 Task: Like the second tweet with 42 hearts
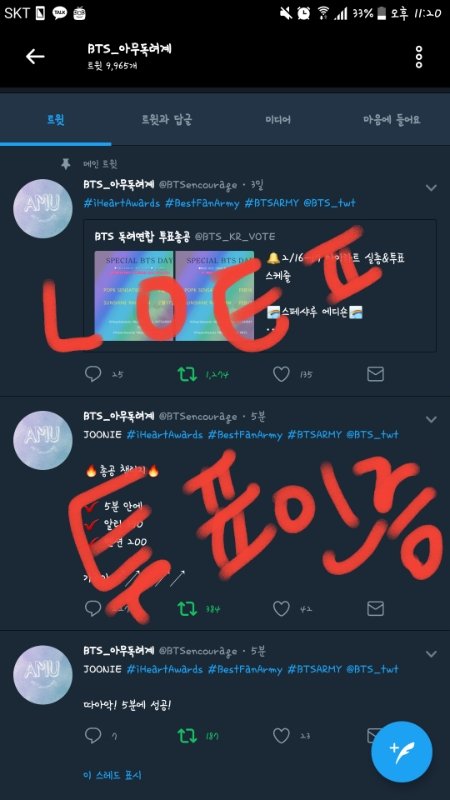tap(281, 608)
